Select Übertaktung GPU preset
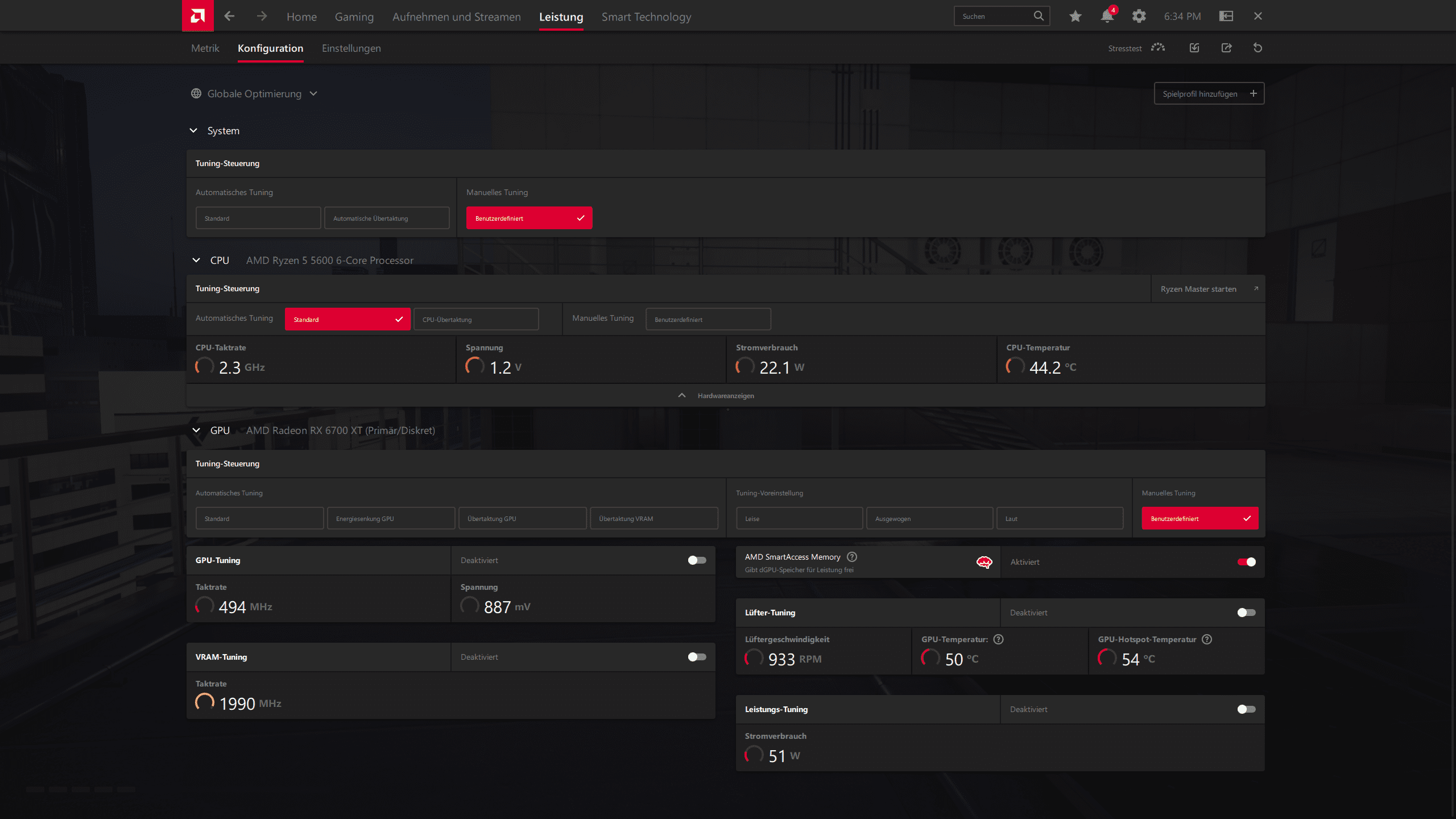Viewport: 1456px width, 819px height. point(522,519)
